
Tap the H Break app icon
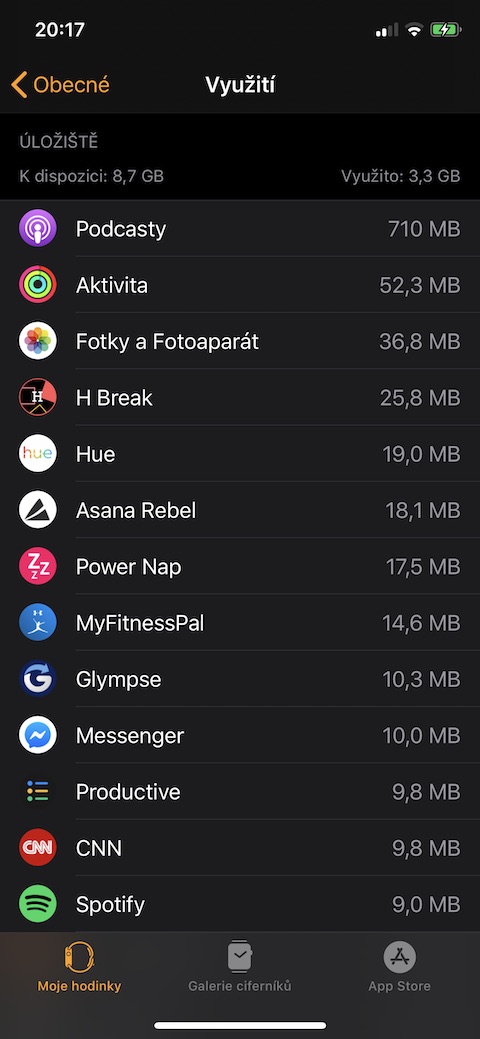pos(37,398)
